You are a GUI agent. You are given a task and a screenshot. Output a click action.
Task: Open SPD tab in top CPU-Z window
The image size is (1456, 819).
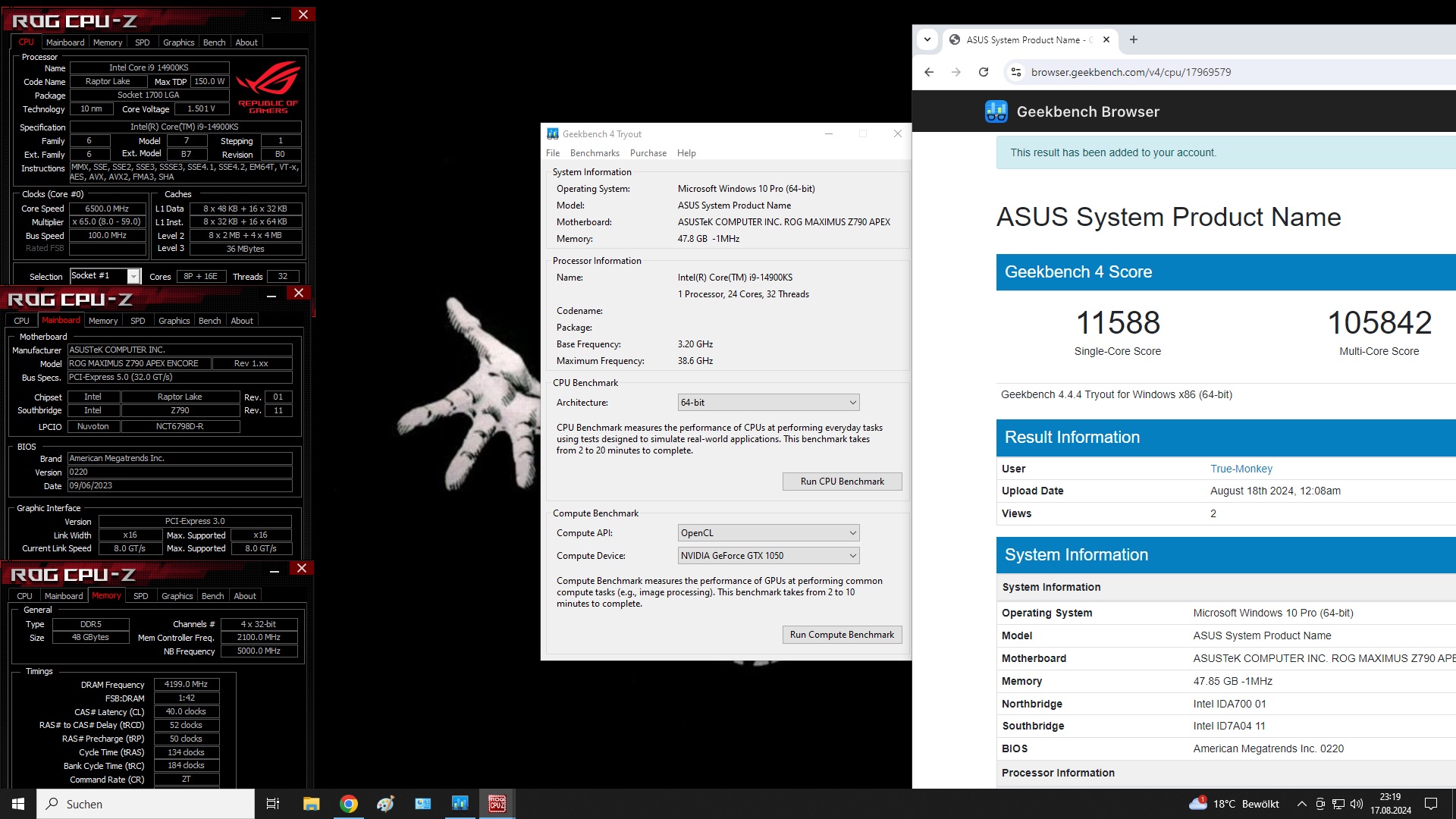point(143,42)
